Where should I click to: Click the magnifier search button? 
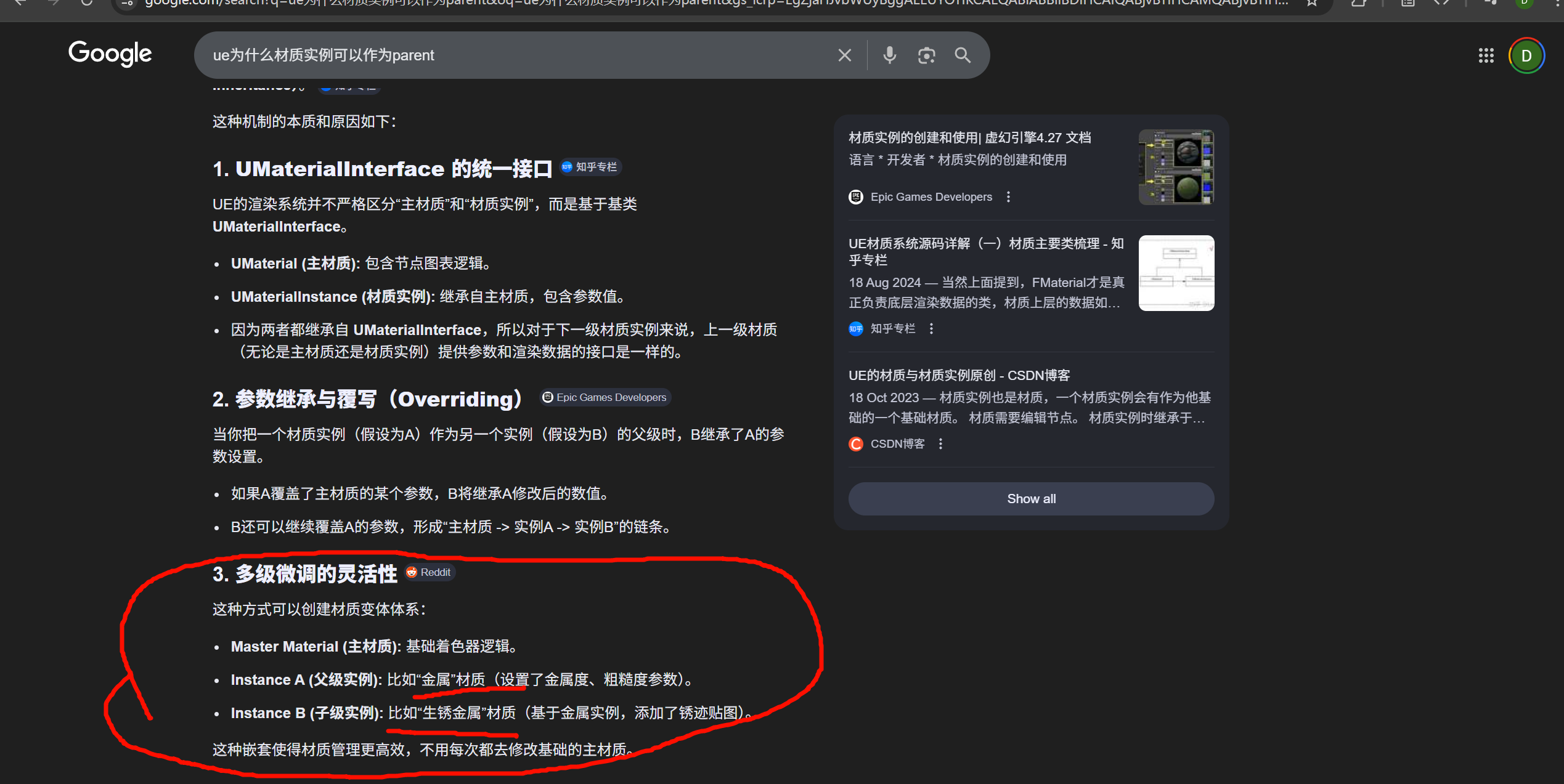click(x=963, y=55)
